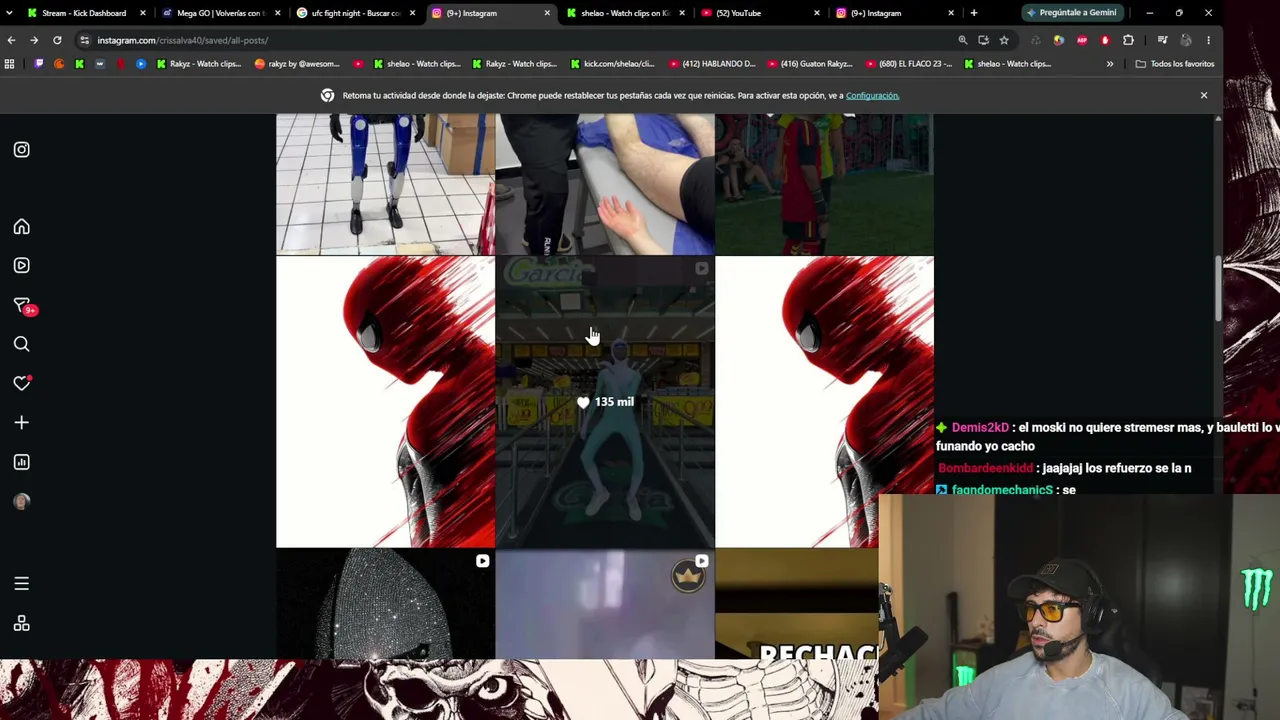Create a new Instagram post
The height and width of the screenshot is (720, 1280).
pyautogui.click(x=21, y=423)
